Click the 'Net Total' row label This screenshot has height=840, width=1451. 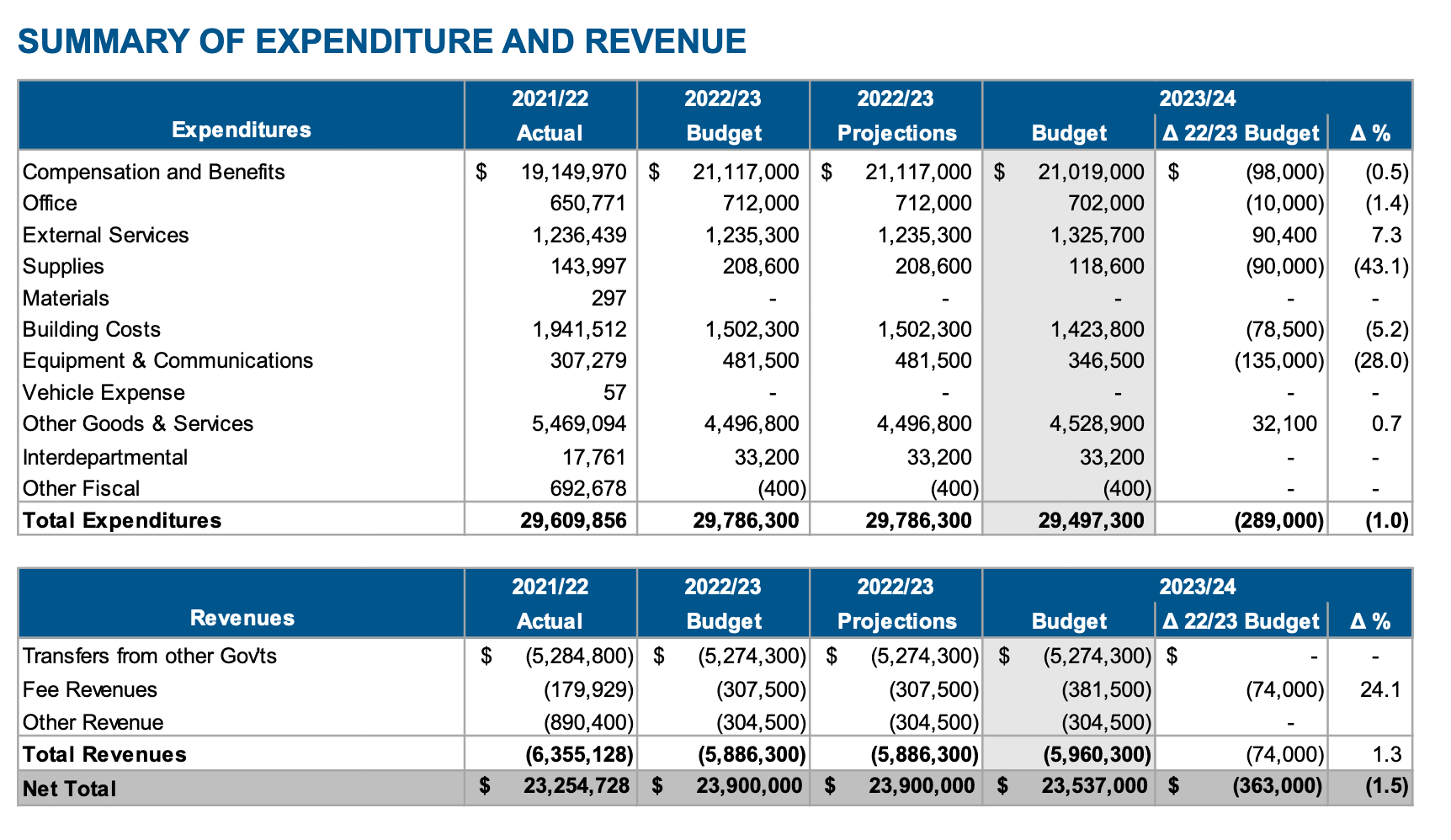coord(70,789)
